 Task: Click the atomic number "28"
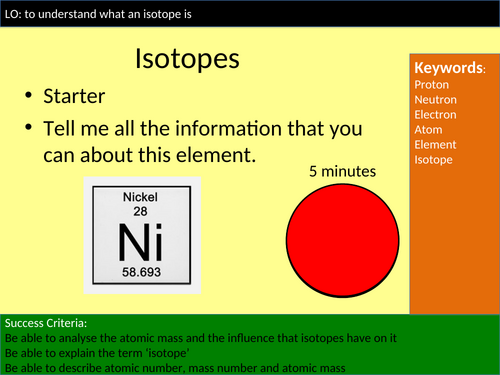pyautogui.click(x=140, y=211)
